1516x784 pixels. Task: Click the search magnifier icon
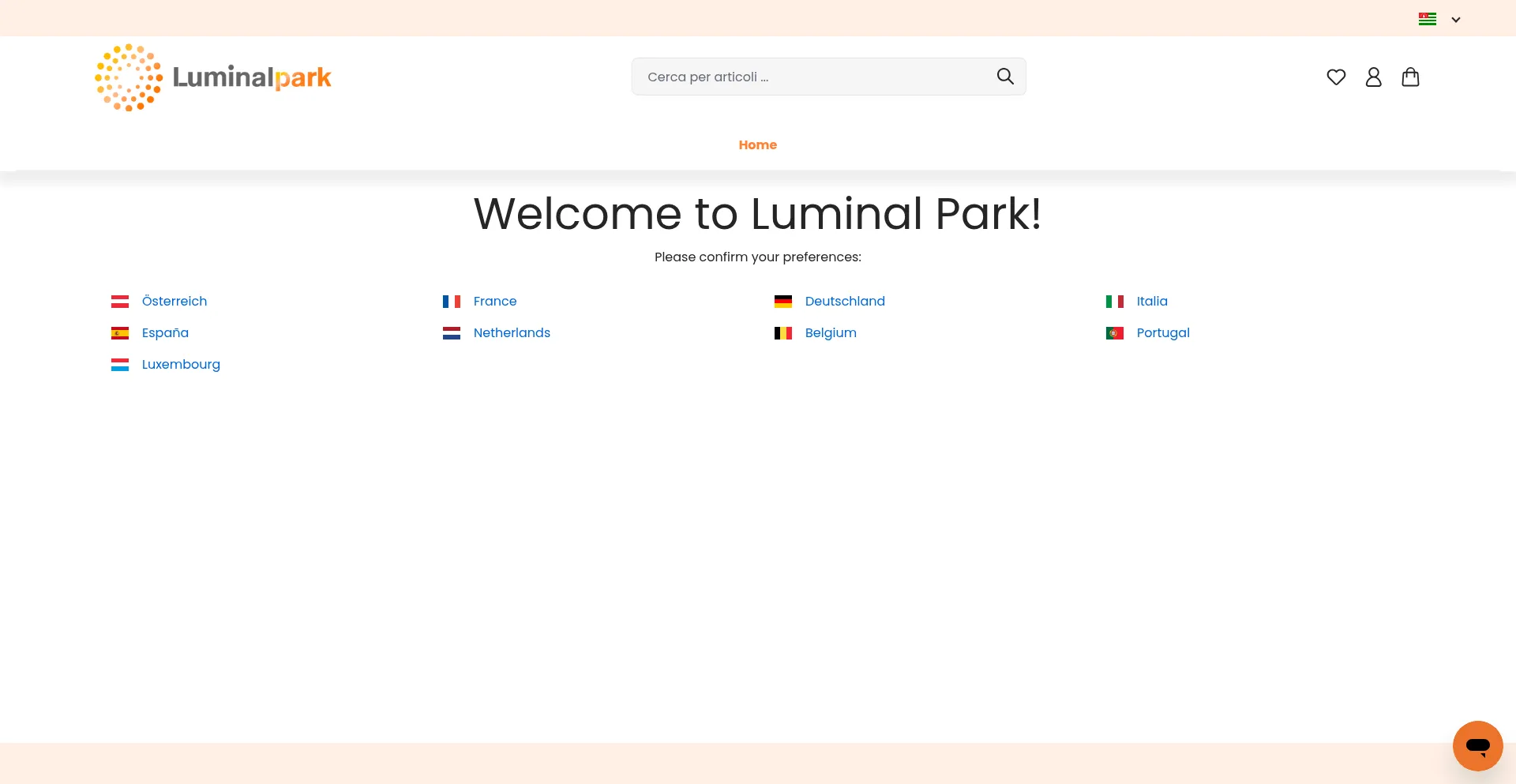pos(1004,77)
